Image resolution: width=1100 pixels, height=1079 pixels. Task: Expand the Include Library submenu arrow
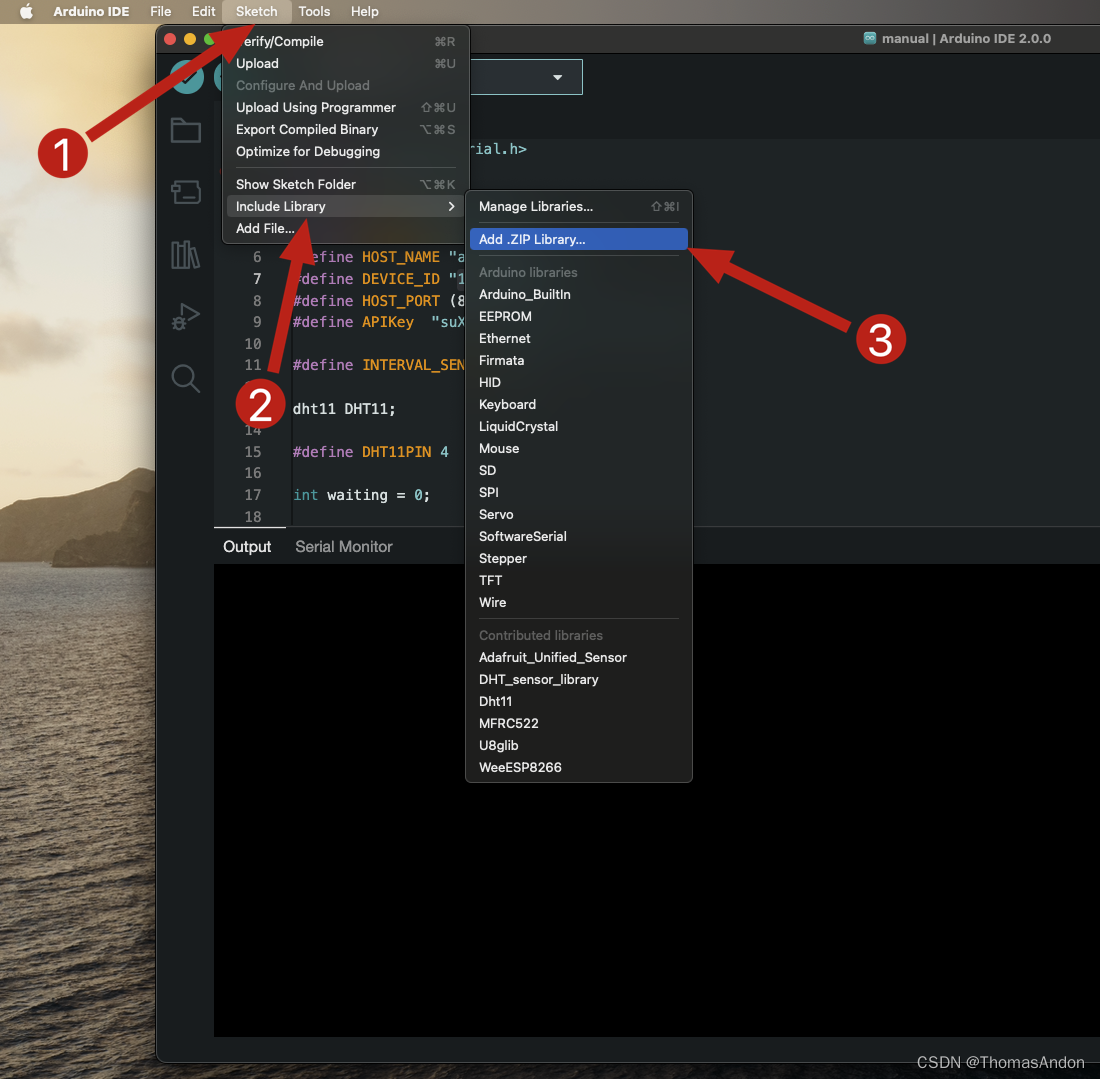click(451, 206)
